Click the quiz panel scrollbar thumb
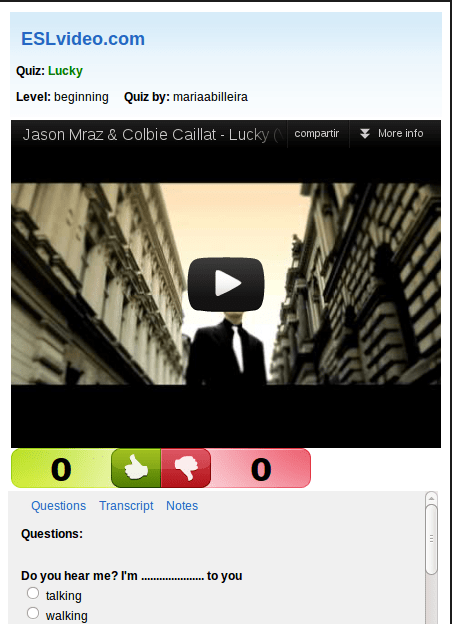 click(x=431, y=539)
